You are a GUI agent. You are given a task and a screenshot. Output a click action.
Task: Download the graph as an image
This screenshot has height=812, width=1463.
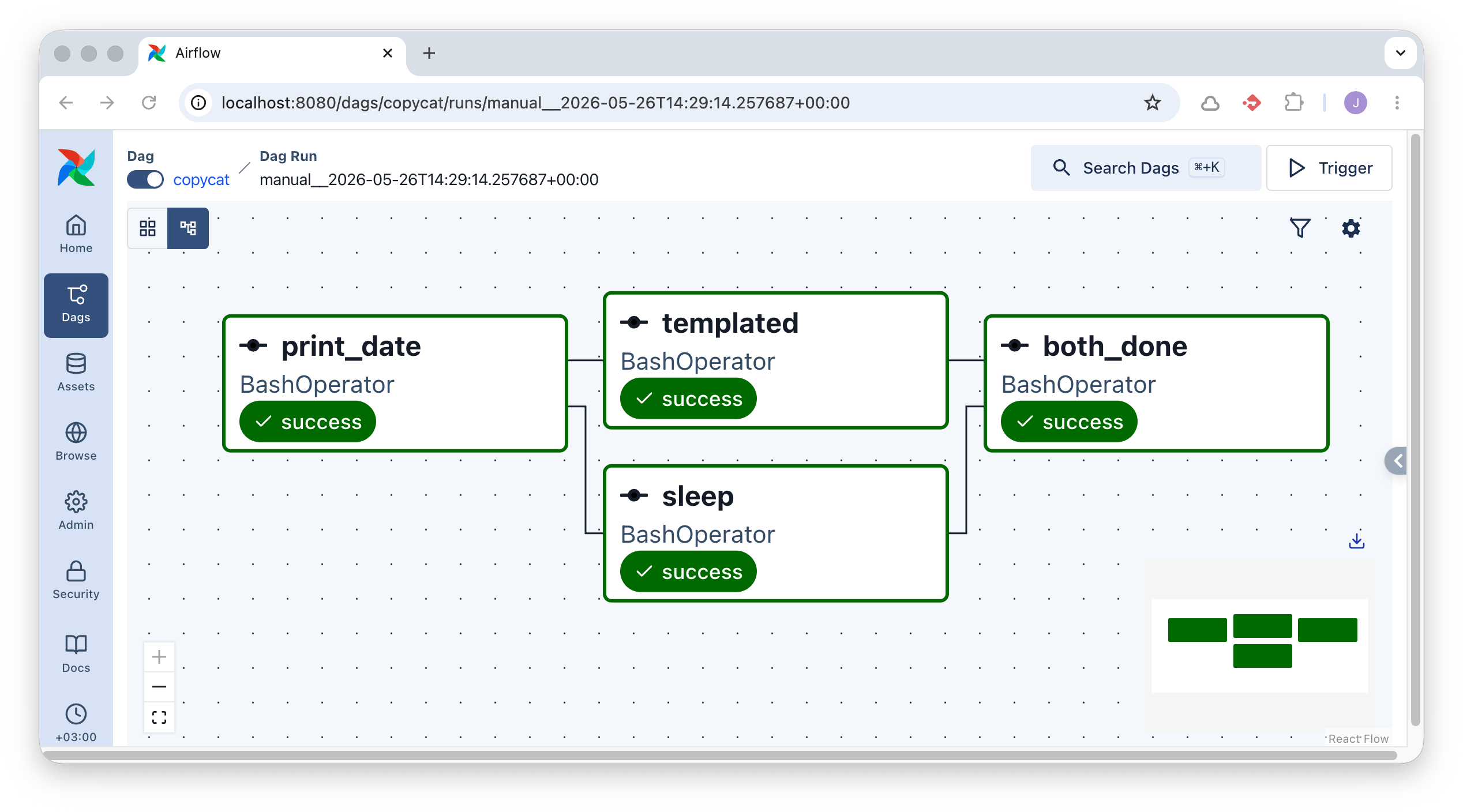[1357, 541]
